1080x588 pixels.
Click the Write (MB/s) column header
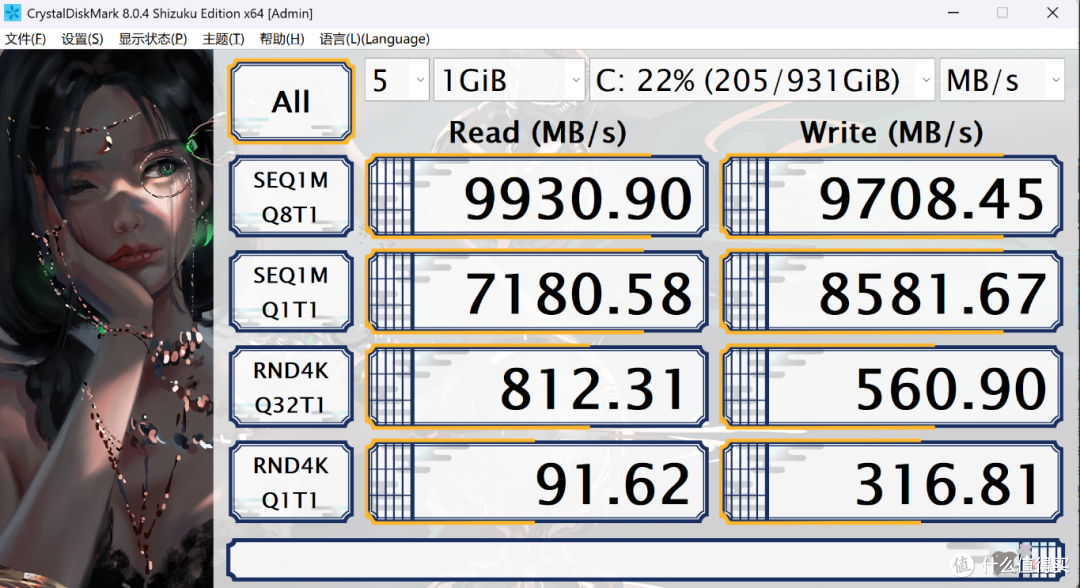(x=891, y=132)
